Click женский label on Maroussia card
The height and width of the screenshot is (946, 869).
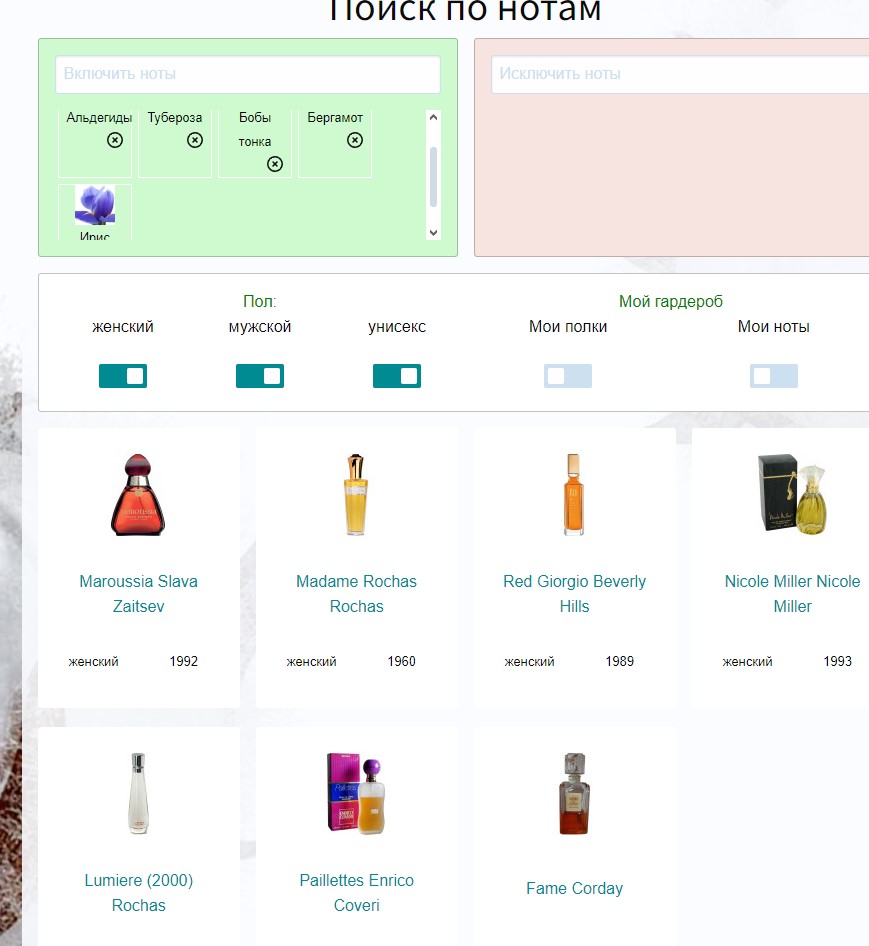[x=93, y=662]
